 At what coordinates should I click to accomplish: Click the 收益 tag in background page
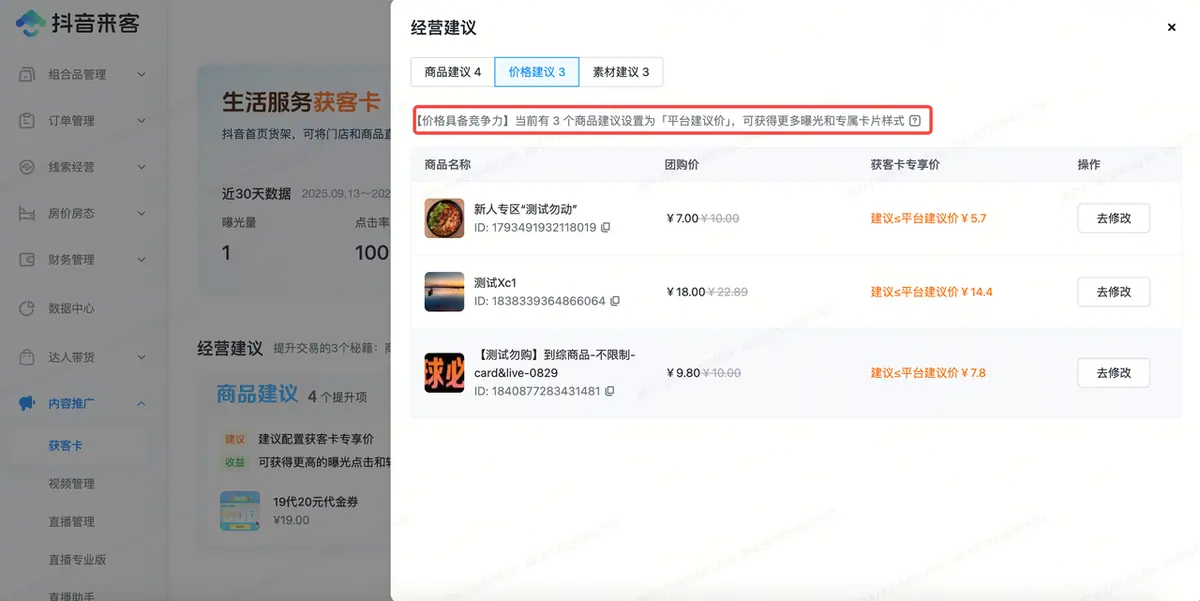point(235,462)
